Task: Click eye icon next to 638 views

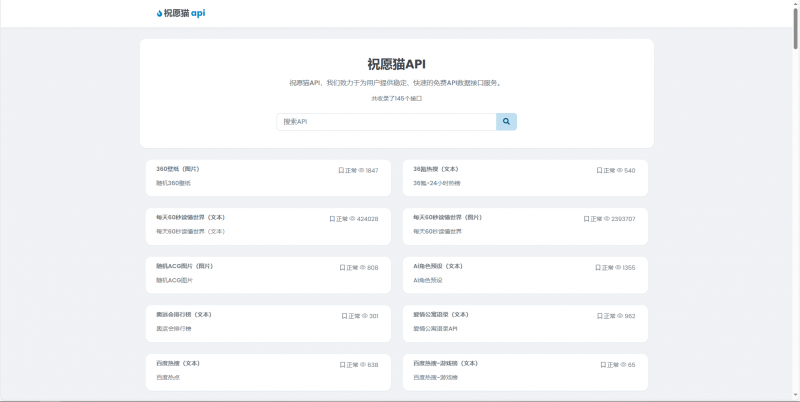Action: point(362,365)
